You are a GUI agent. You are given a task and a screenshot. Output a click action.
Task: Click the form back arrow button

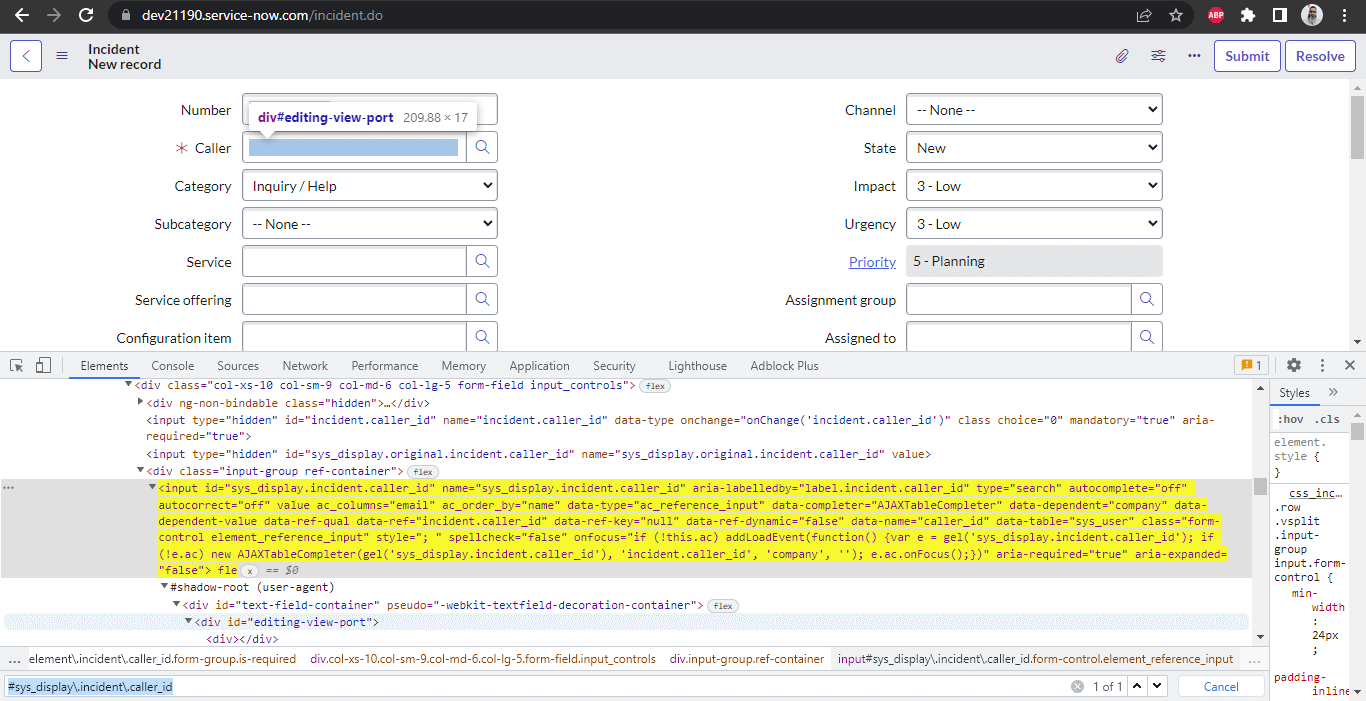click(x=26, y=56)
